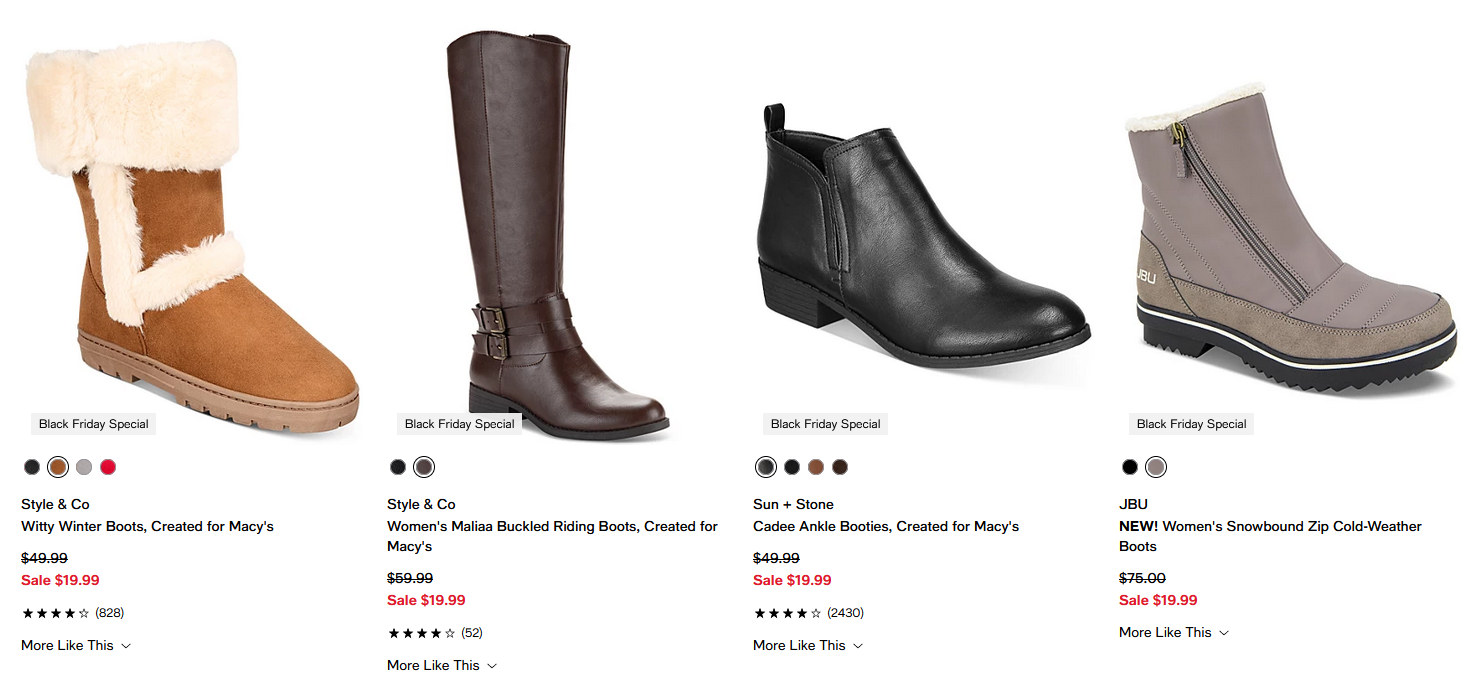Viewport: 1477px width, 689px height.
Task: Open Witty Winter Boots product link
Action: [x=147, y=526]
